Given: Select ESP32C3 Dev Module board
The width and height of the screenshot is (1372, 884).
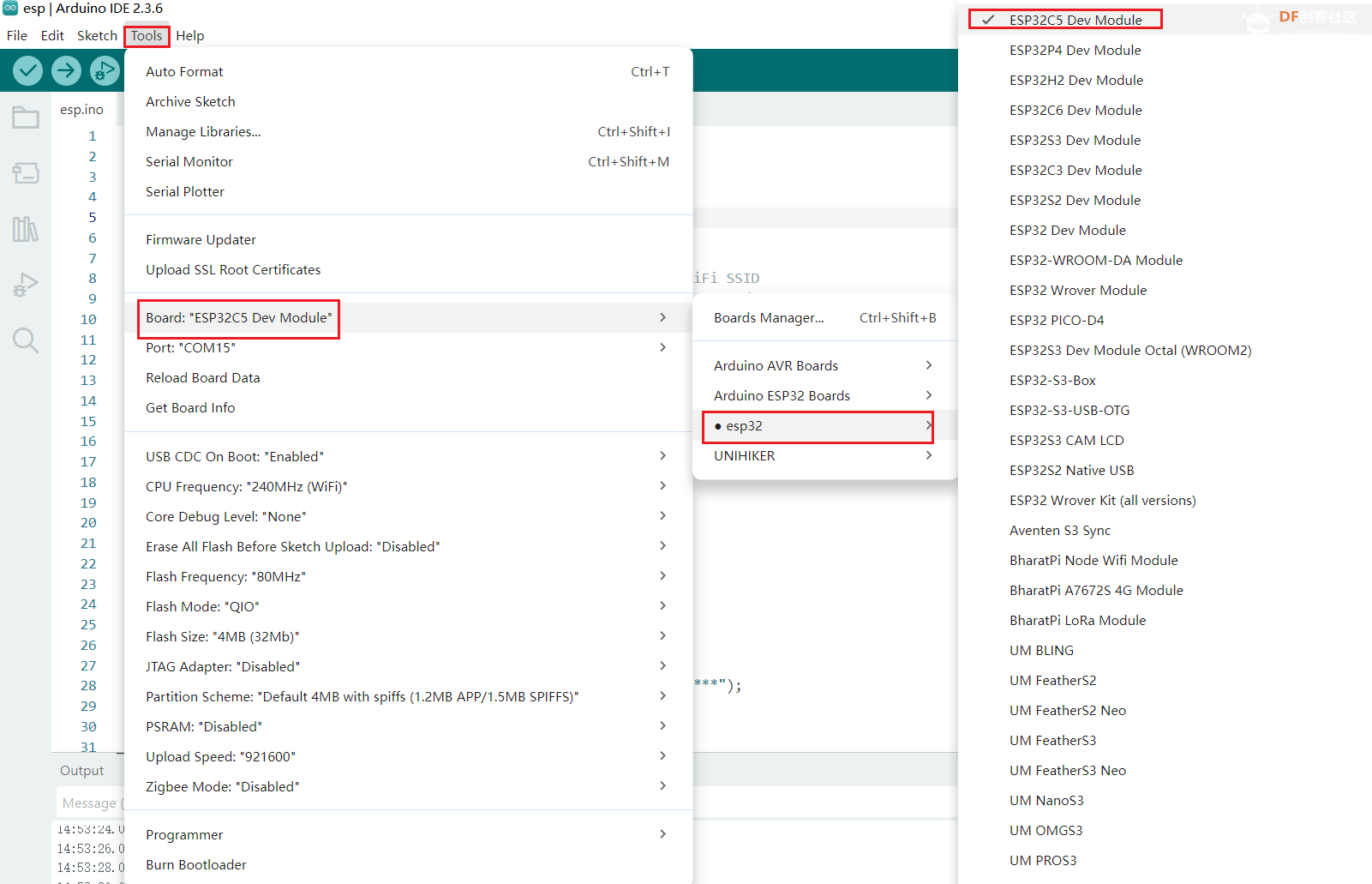Looking at the screenshot, I should 1165,171.
